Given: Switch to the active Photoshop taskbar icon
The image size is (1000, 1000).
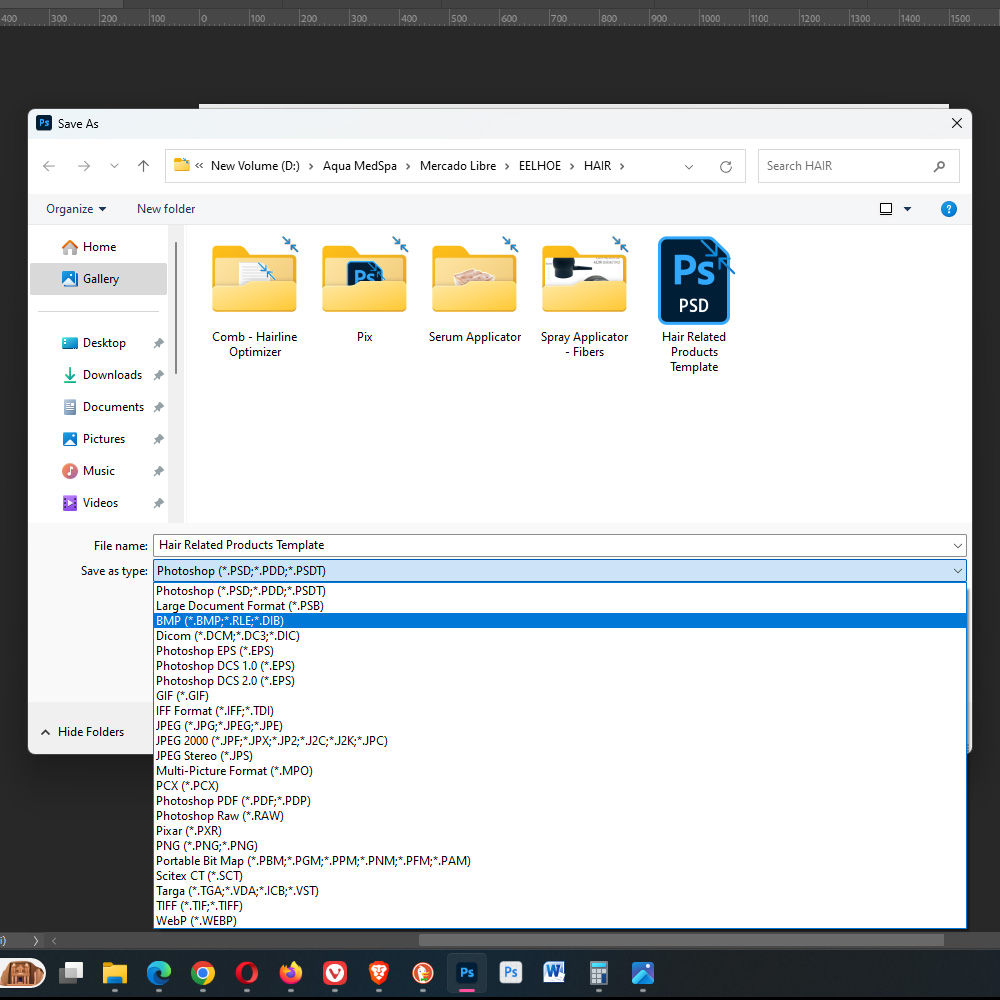Looking at the screenshot, I should 466,972.
